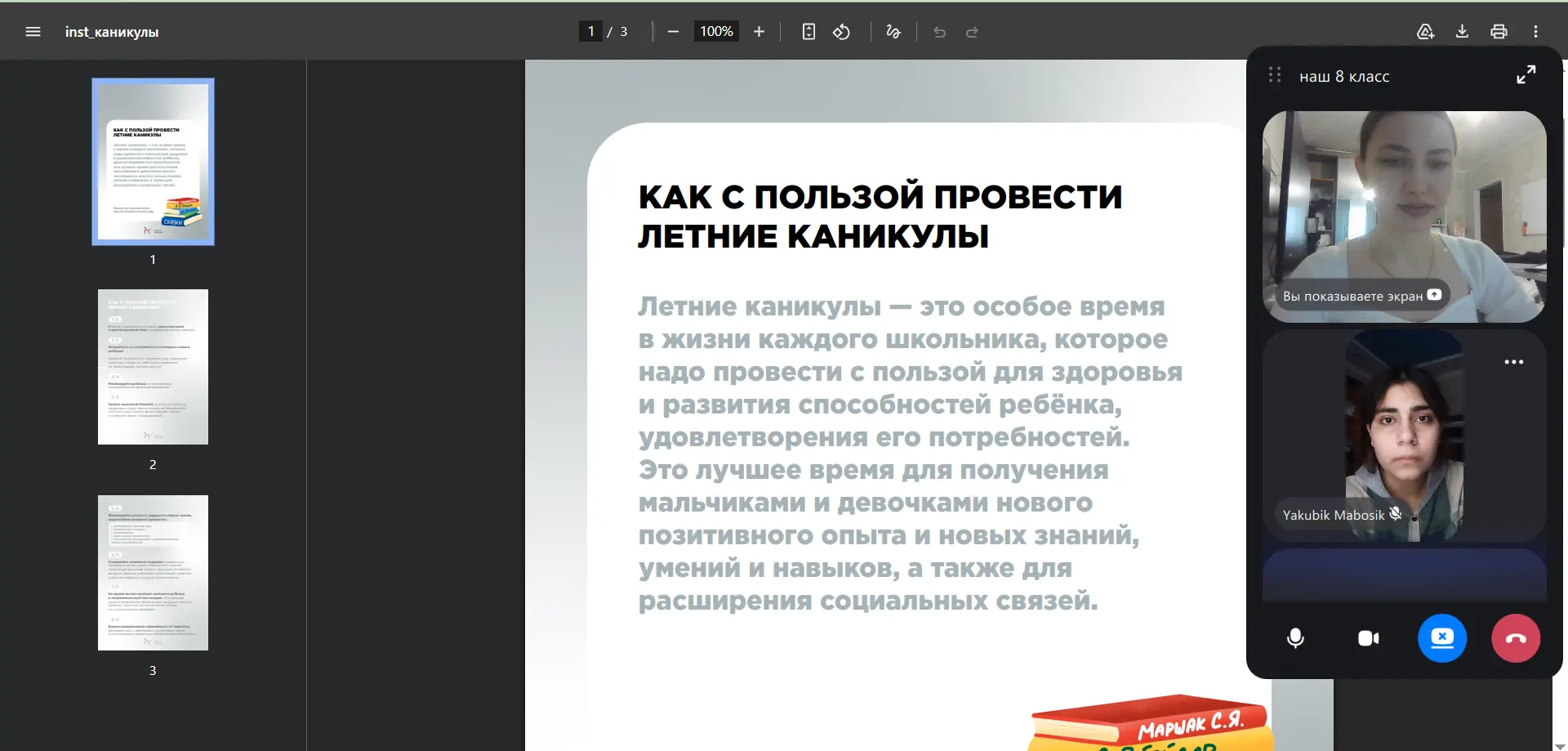Click the scroll down arrow of the scrollbar
Image resolution: width=1568 pixels, height=751 pixels.
tap(1560, 745)
